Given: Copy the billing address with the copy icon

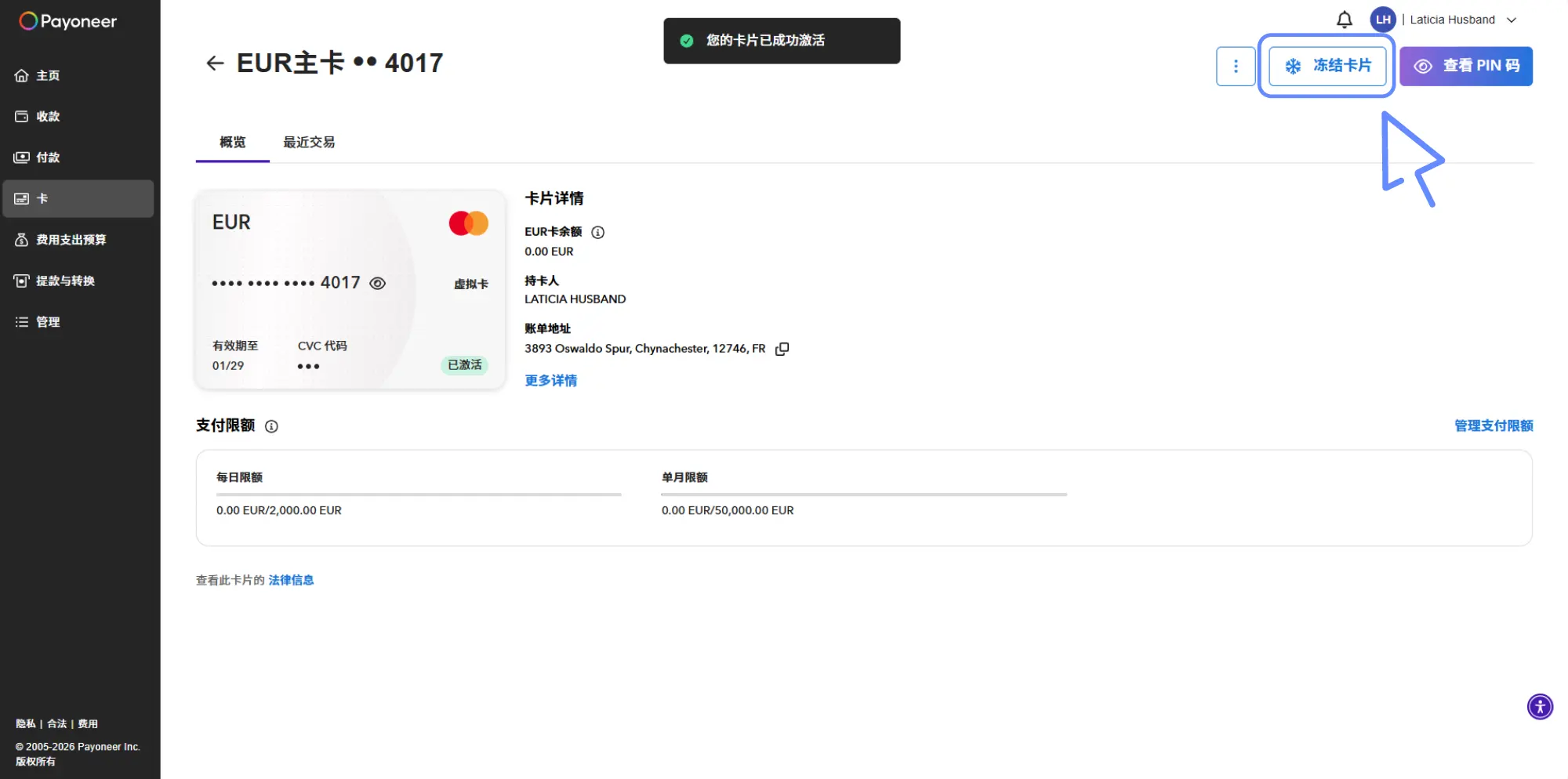Looking at the screenshot, I should [782, 349].
